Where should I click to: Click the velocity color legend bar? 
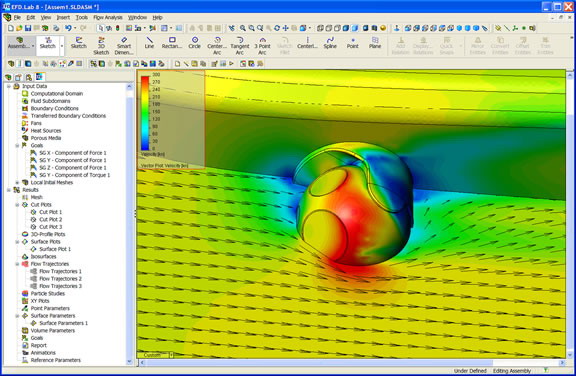145,112
